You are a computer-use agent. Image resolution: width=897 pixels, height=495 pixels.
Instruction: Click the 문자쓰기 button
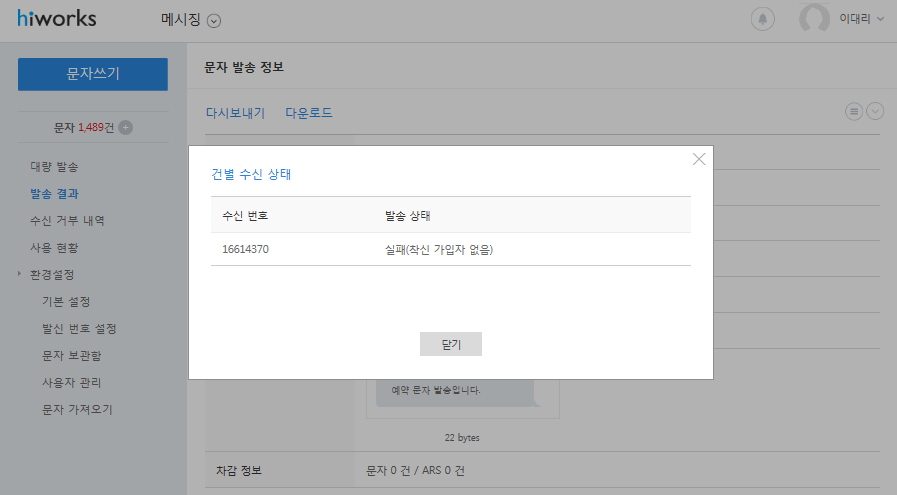93,74
